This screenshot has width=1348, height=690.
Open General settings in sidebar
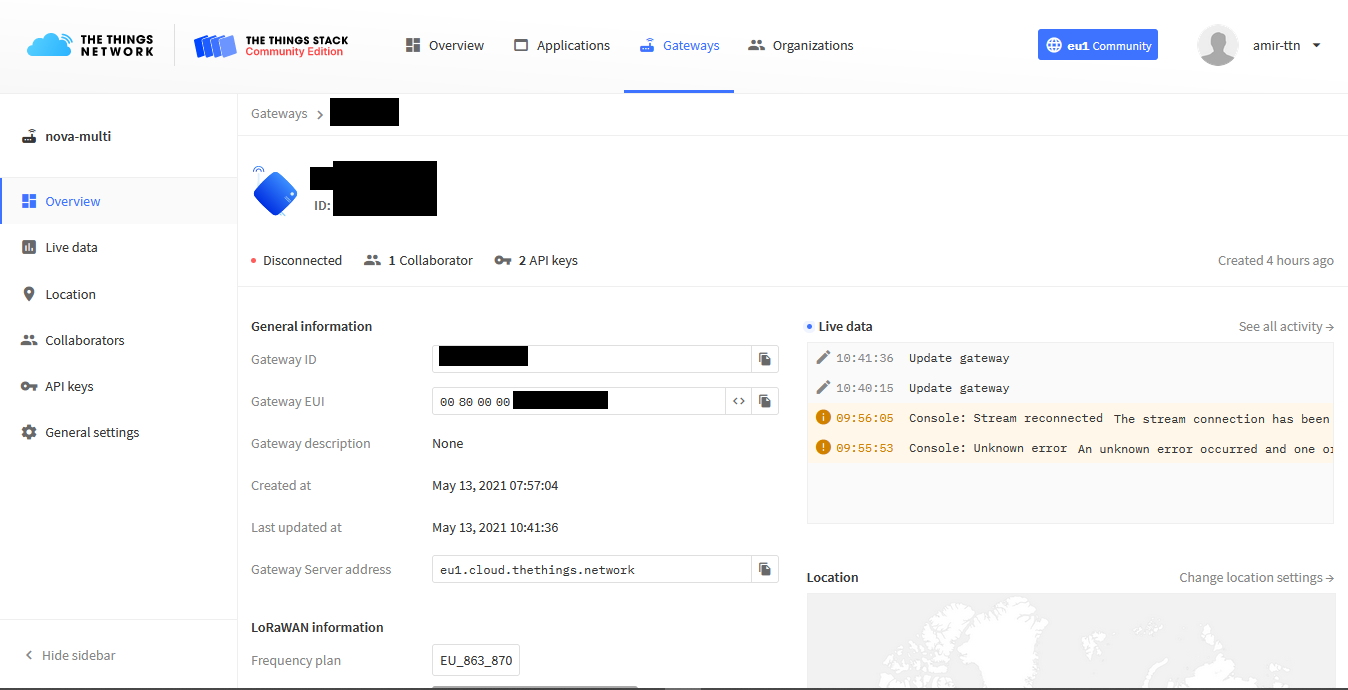click(x=92, y=432)
